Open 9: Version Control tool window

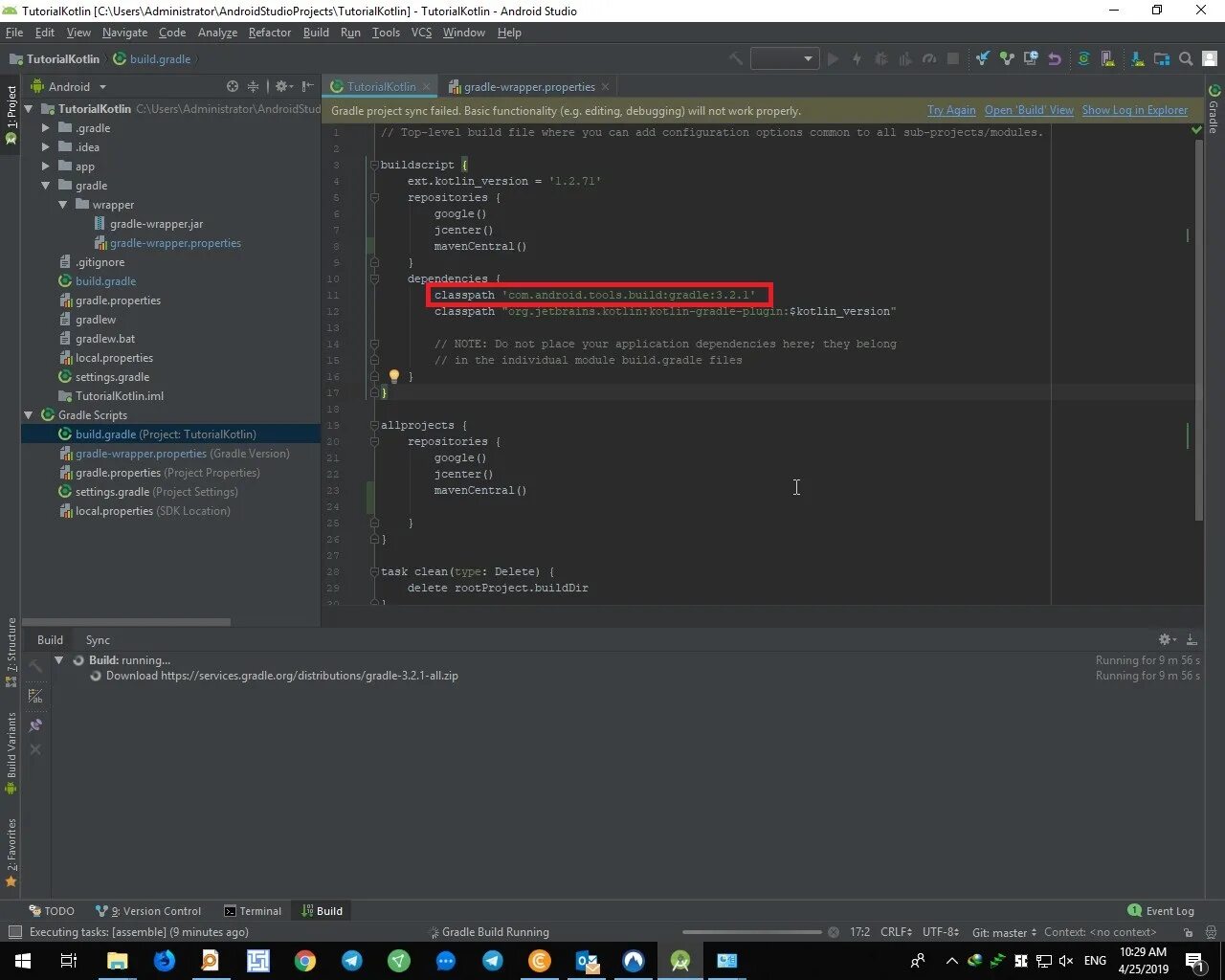tap(148, 911)
